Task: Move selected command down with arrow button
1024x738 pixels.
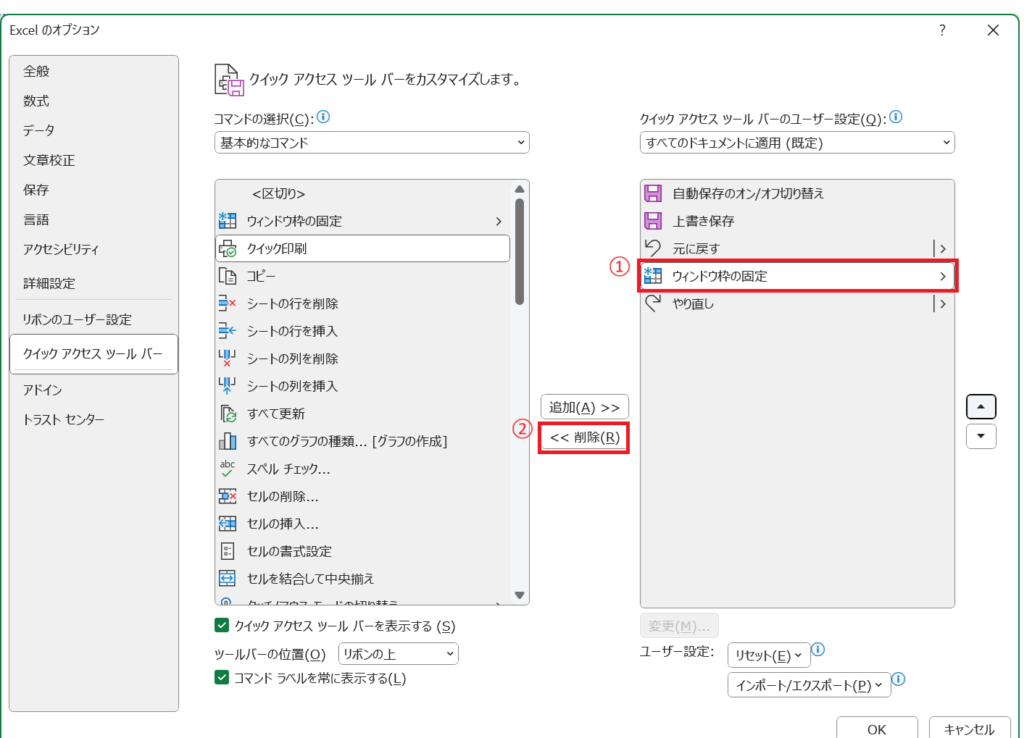Action: click(981, 436)
